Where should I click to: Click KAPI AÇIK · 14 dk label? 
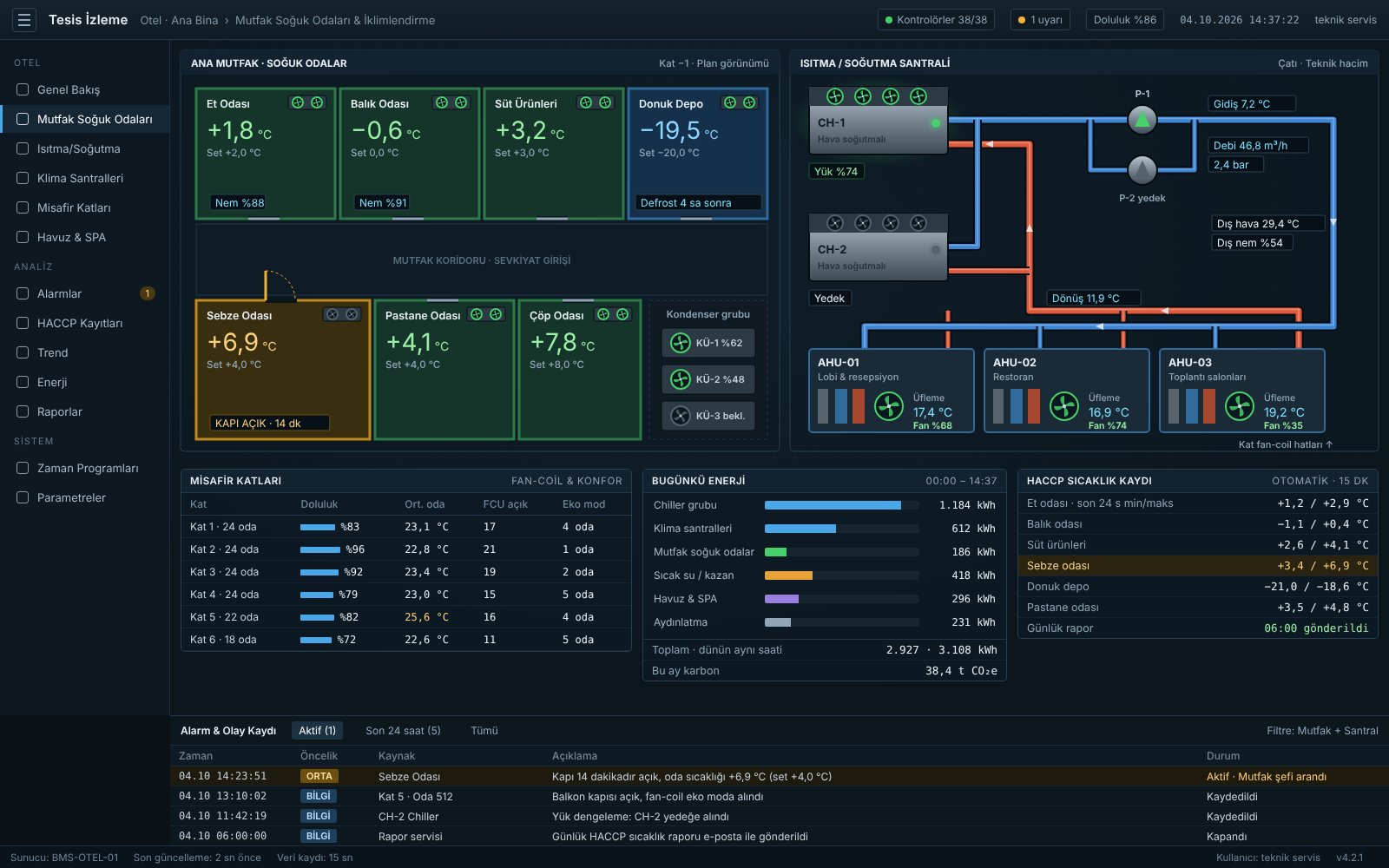(269, 423)
